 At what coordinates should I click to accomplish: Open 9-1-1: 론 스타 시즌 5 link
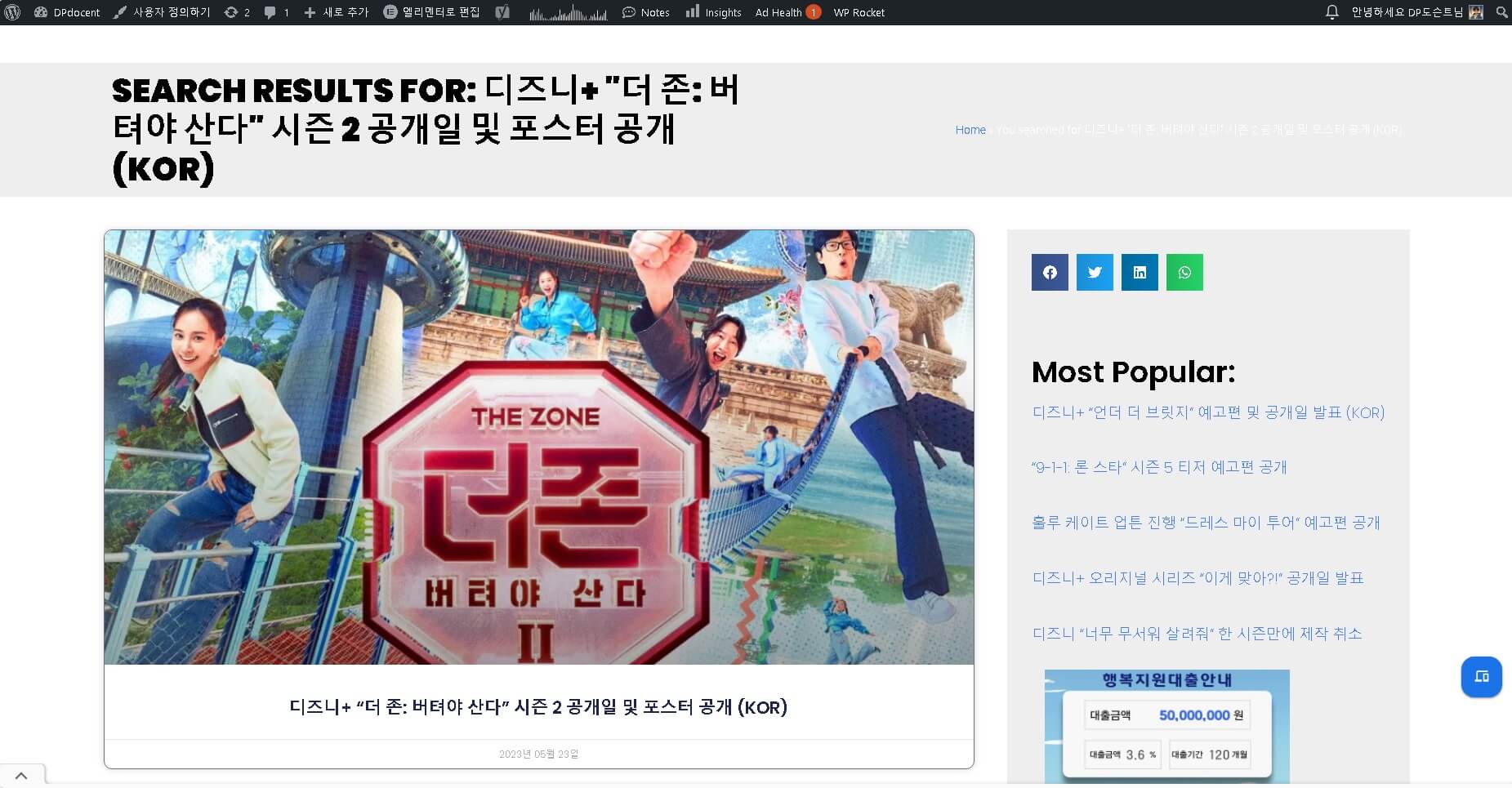tap(1159, 467)
